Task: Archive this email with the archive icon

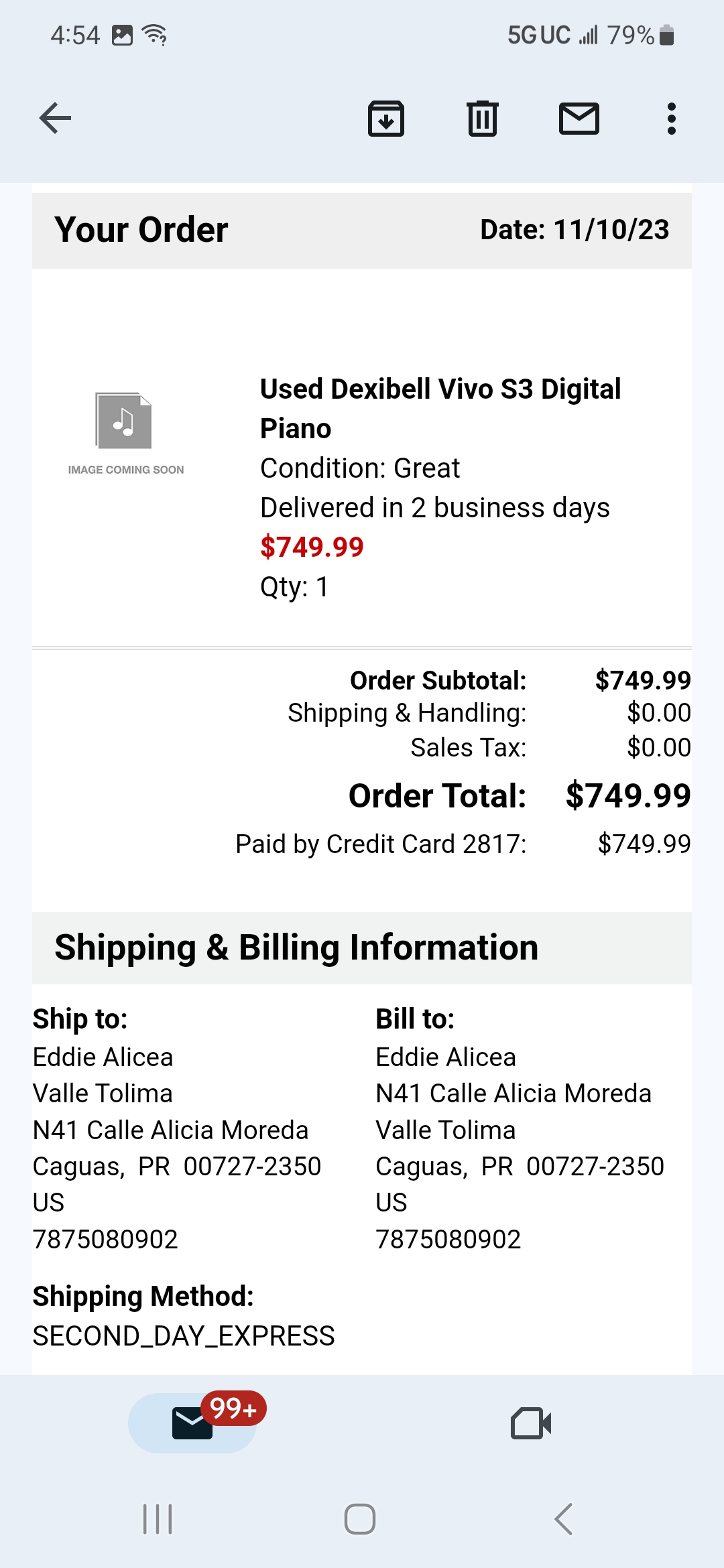Action: 386,119
